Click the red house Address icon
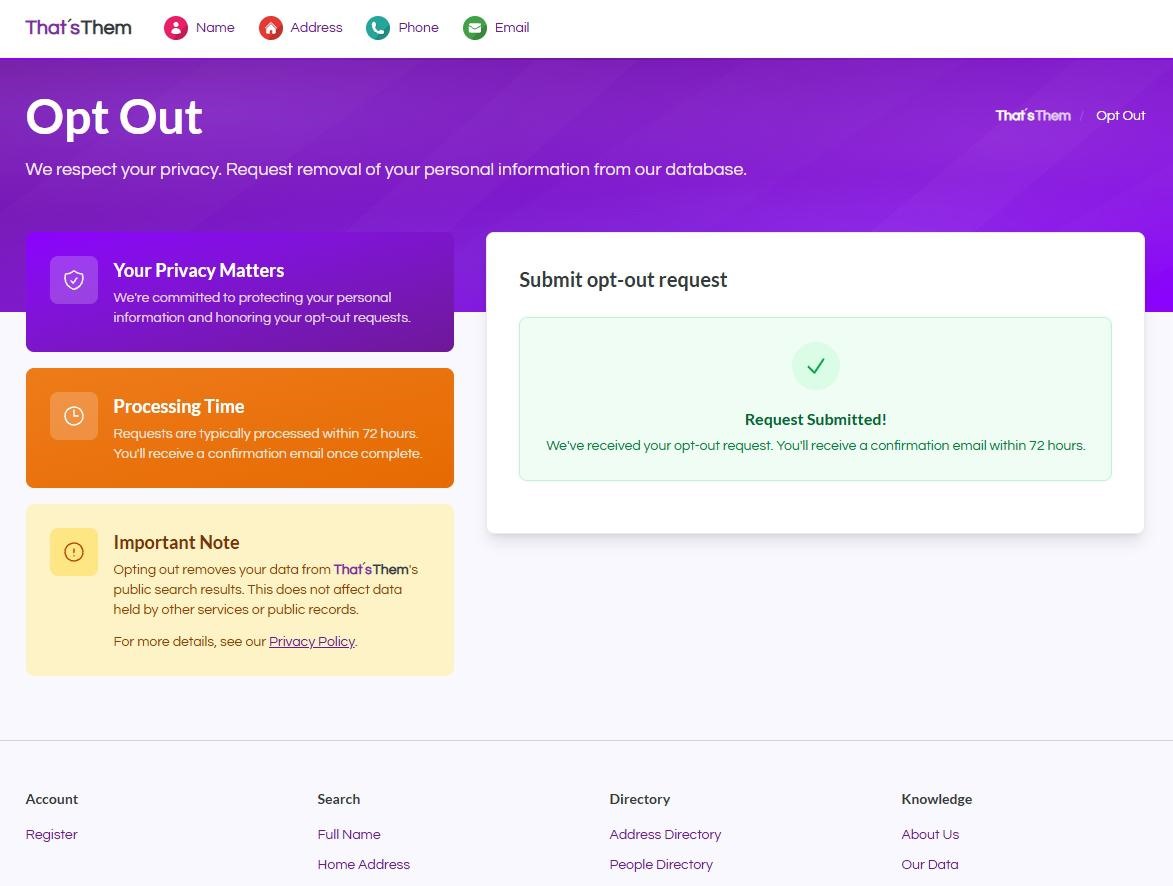The width and height of the screenshot is (1173, 886). pos(271,28)
